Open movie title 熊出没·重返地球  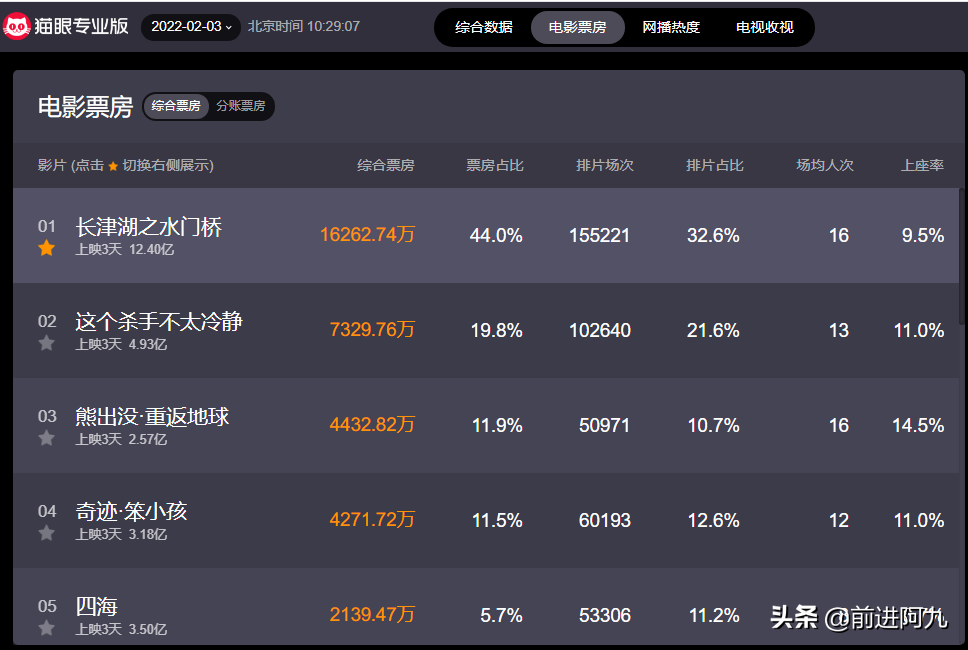[x=152, y=416]
